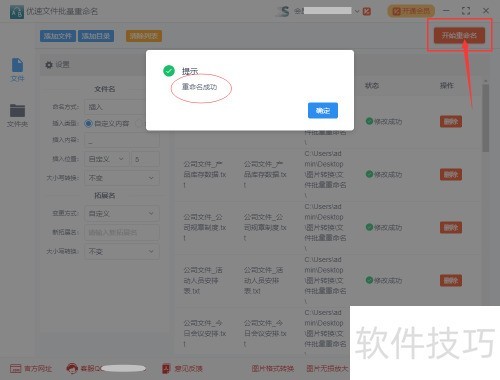The width and height of the screenshot is (500, 380).
Task: Select the 自定义内容 radio button
Action: pyautogui.click(x=88, y=123)
